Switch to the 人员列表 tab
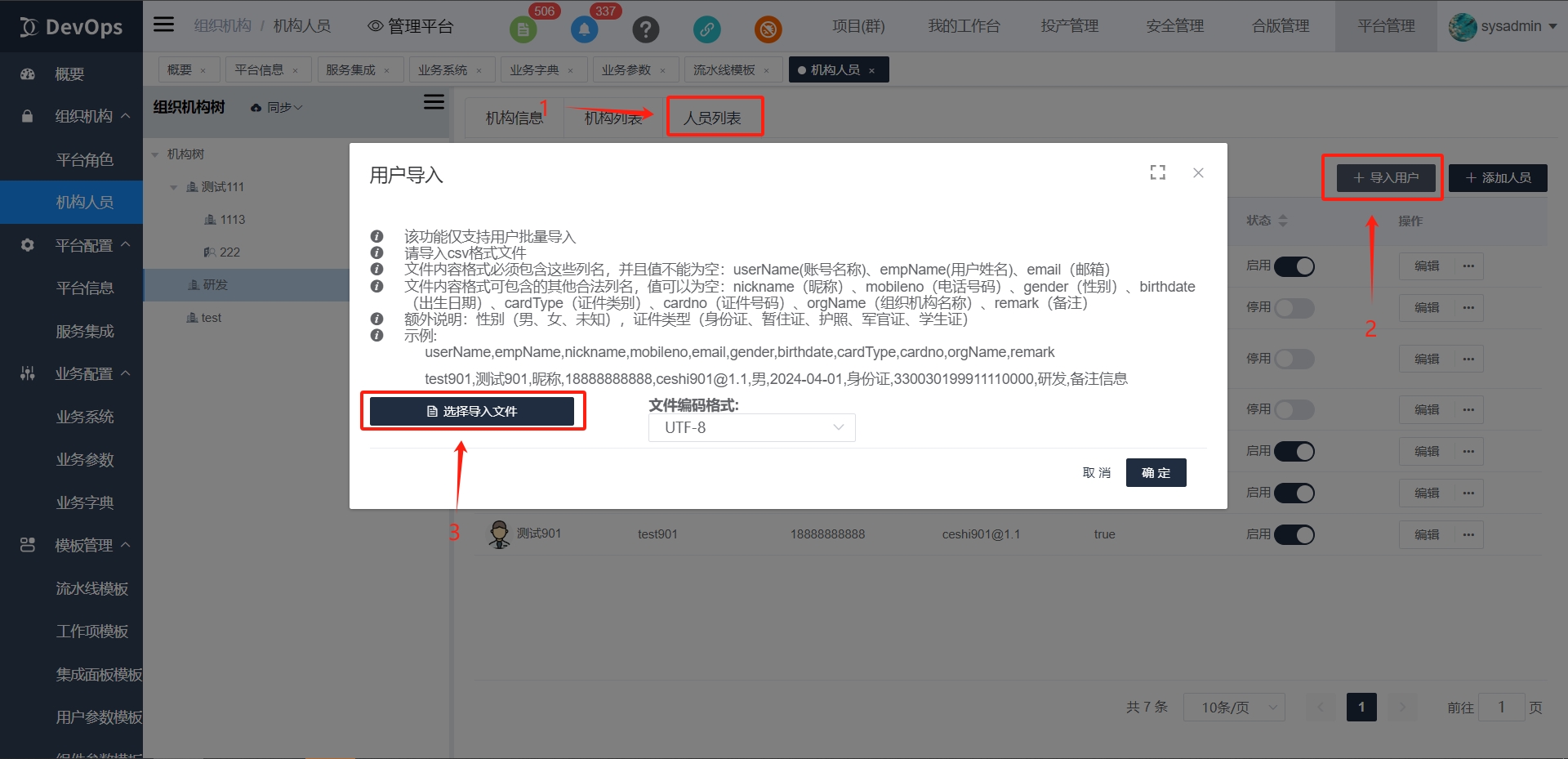1568x759 pixels. (x=713, y=118)
